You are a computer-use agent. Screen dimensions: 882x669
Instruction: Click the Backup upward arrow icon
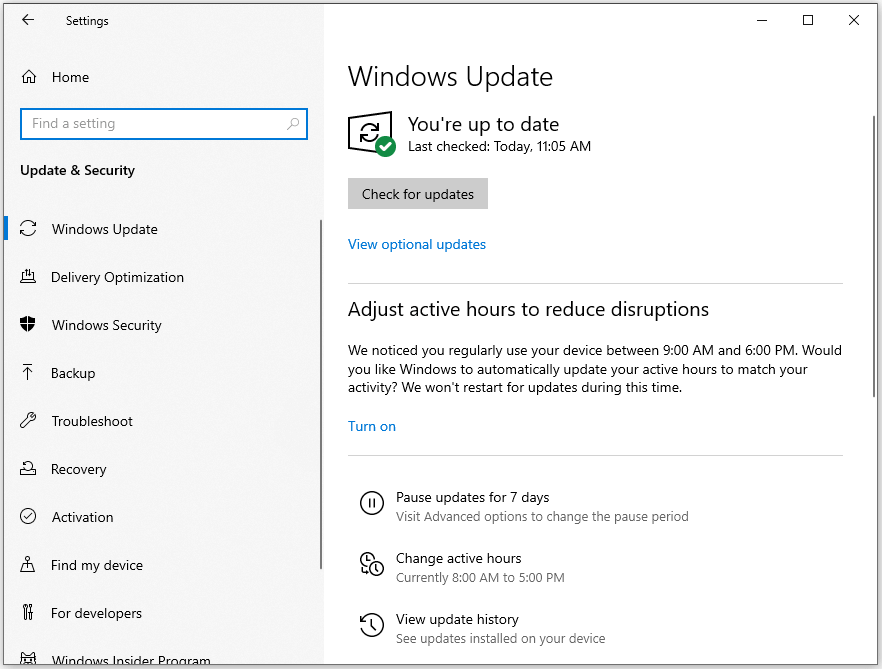pyautogui.click(x=28, y=372)
